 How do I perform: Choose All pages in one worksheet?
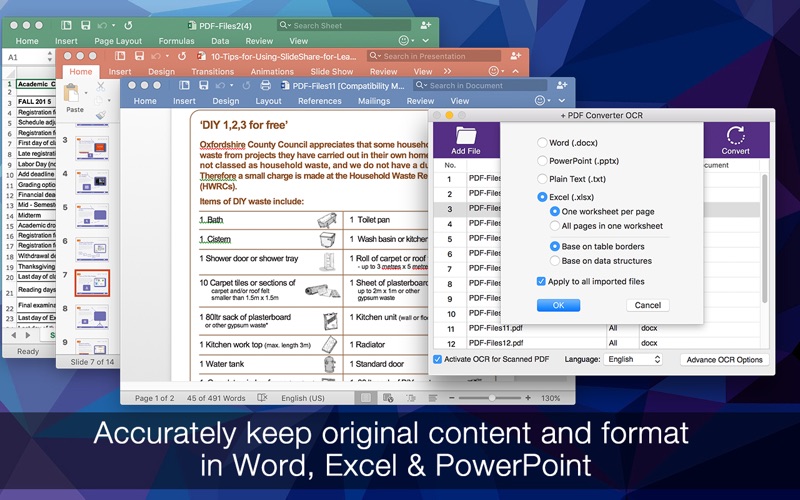554,226
